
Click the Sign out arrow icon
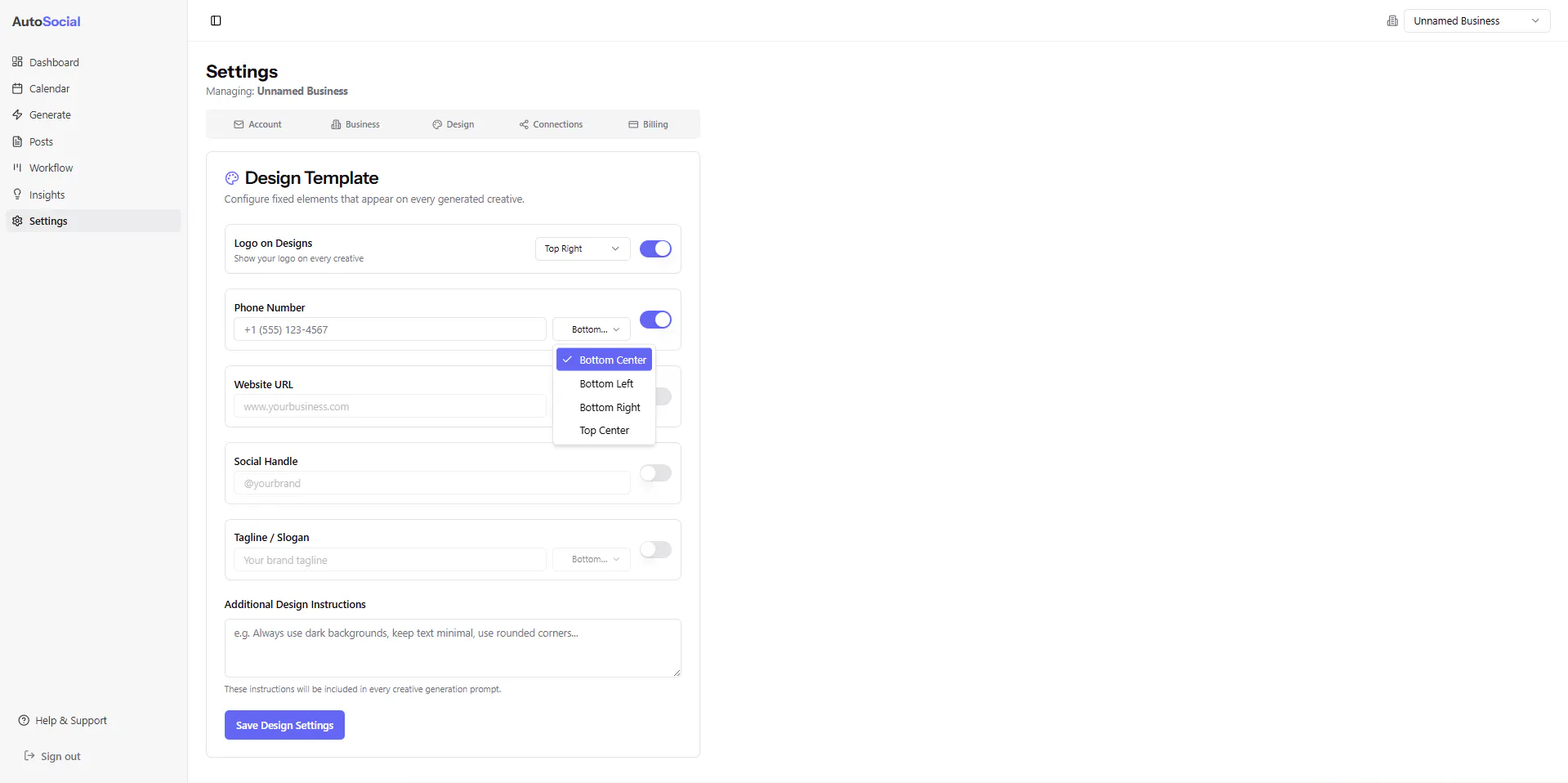tap(29, 756)
